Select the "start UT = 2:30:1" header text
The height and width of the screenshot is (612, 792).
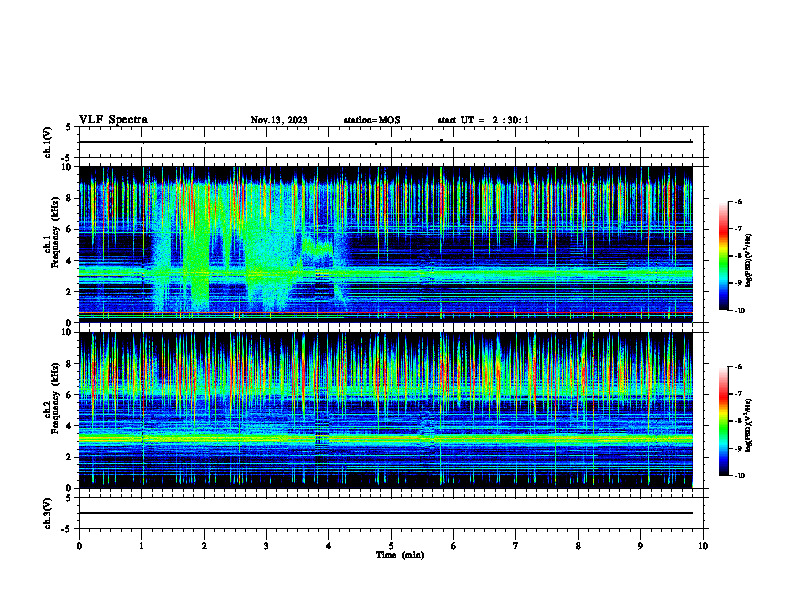483,120
